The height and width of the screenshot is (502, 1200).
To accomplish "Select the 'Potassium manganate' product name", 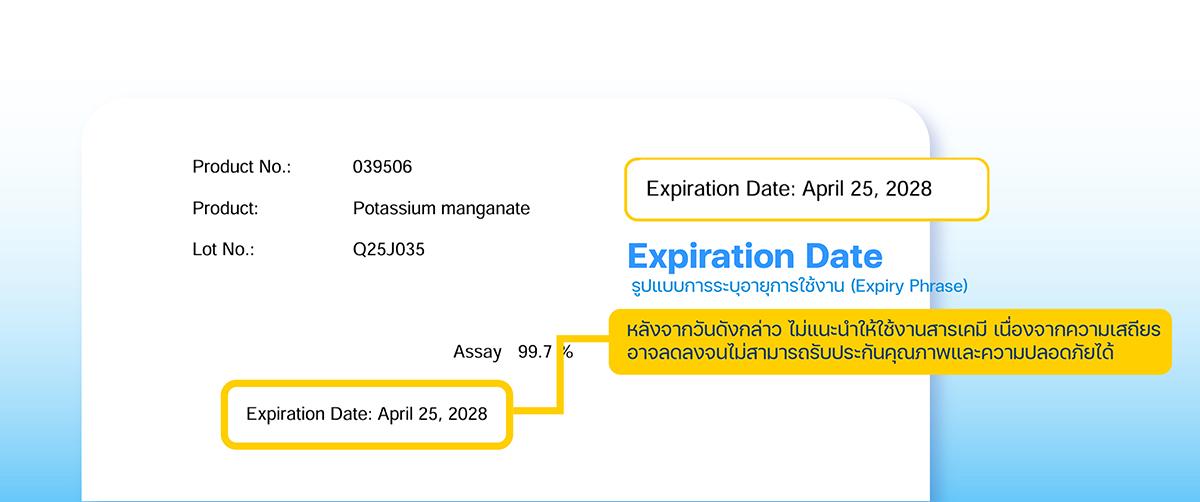I will (441, 209).
